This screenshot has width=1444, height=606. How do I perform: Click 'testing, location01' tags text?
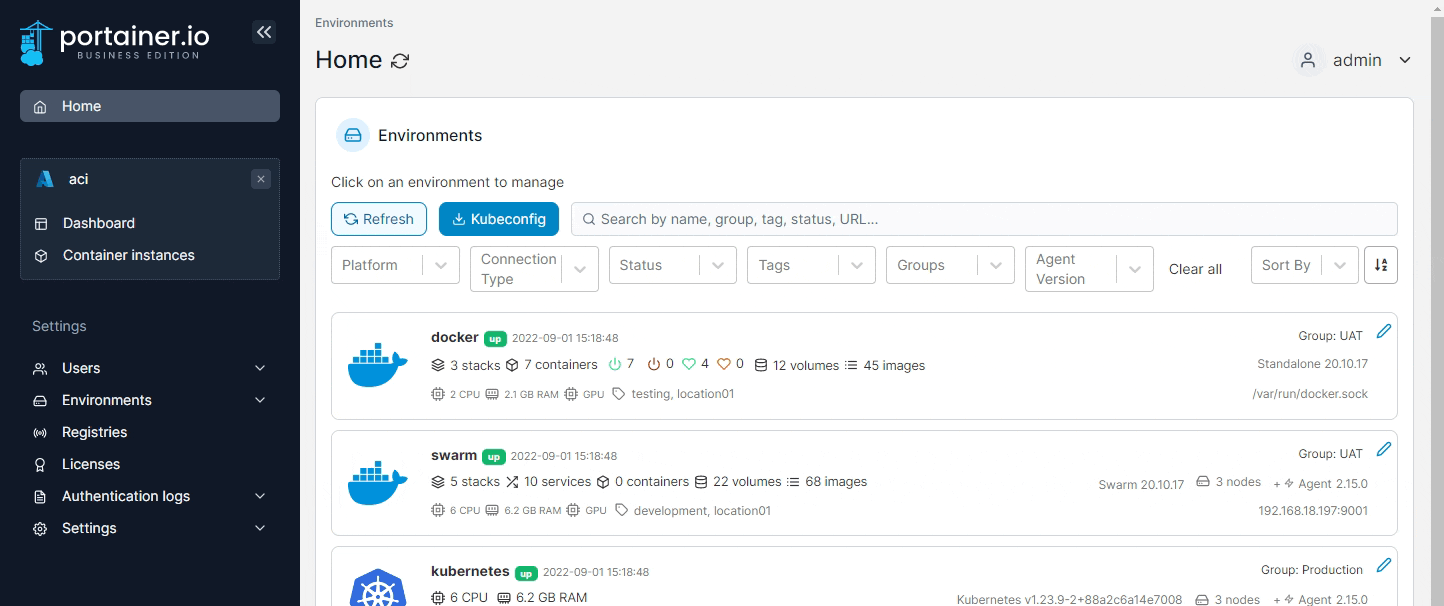(x=683, y=394)
